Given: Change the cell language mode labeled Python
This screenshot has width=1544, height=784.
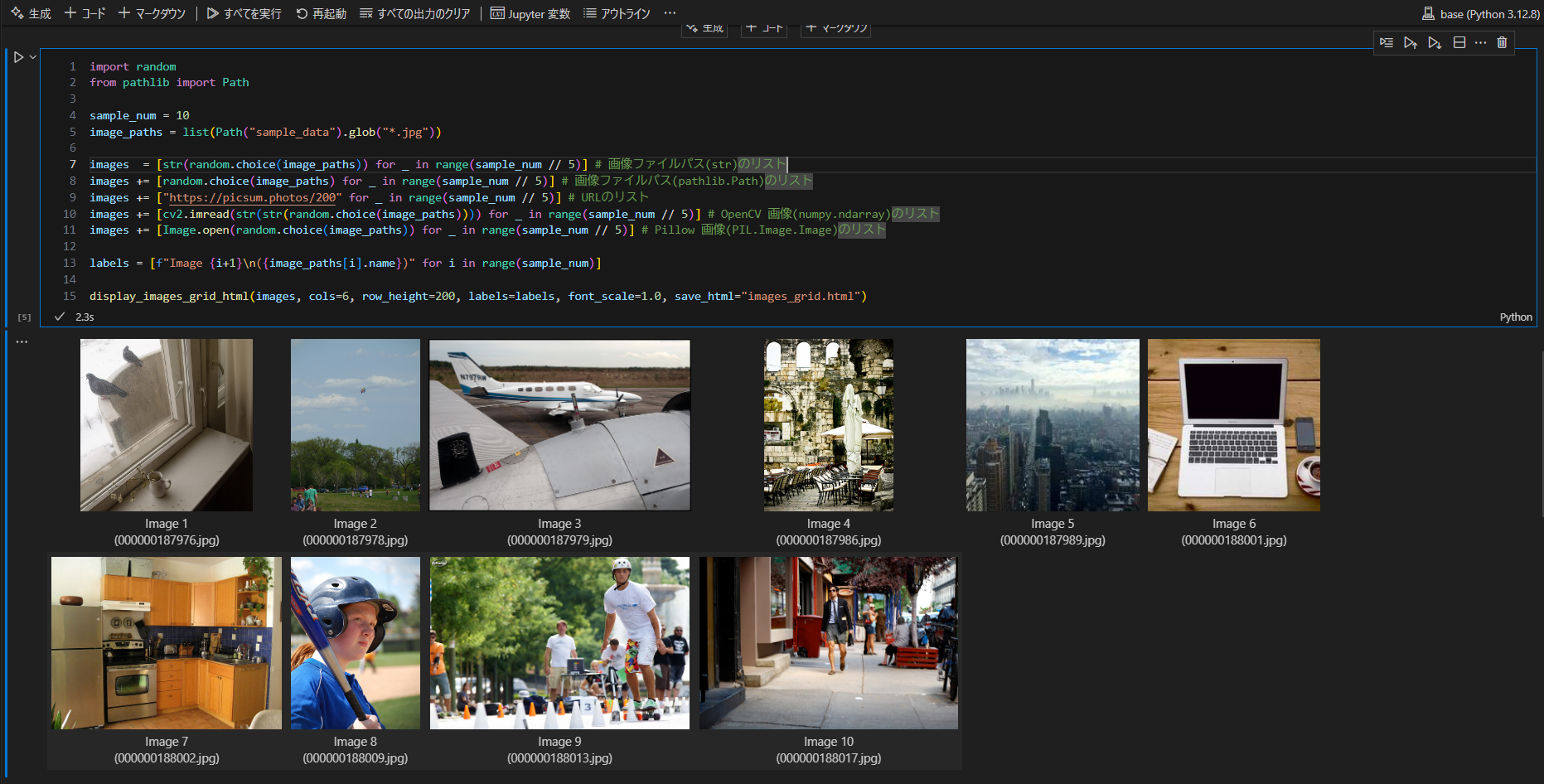Looking at the screenshot, I should (x=1516, y=317).
